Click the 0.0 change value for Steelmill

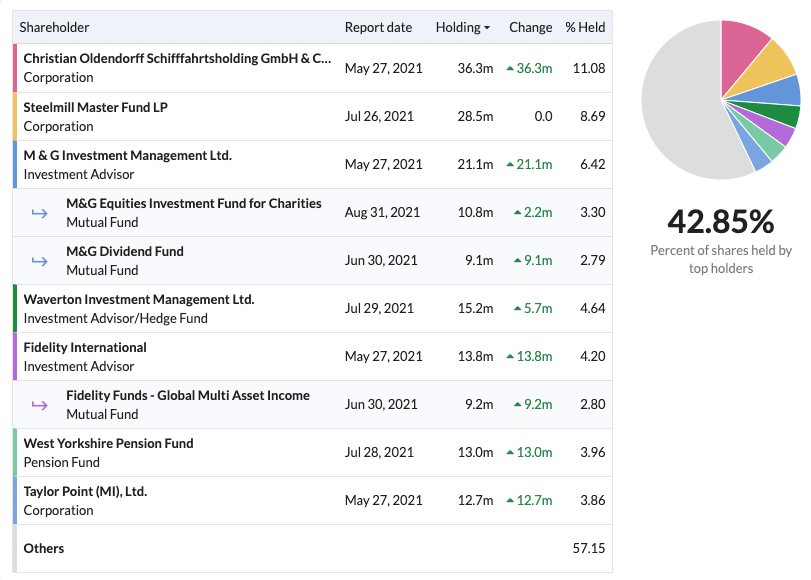pos(544,116)
